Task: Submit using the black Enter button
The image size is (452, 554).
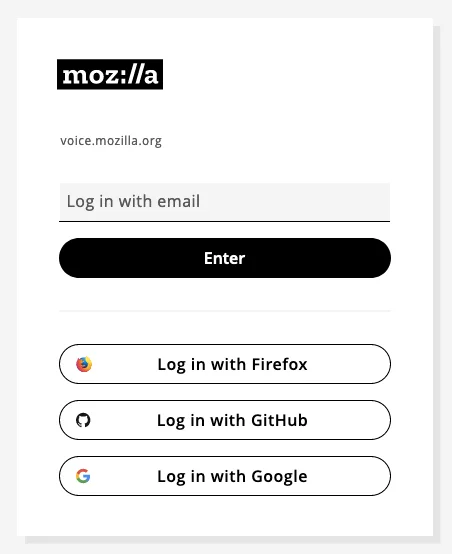Action: pyautogui.click(x=225, y=258)
